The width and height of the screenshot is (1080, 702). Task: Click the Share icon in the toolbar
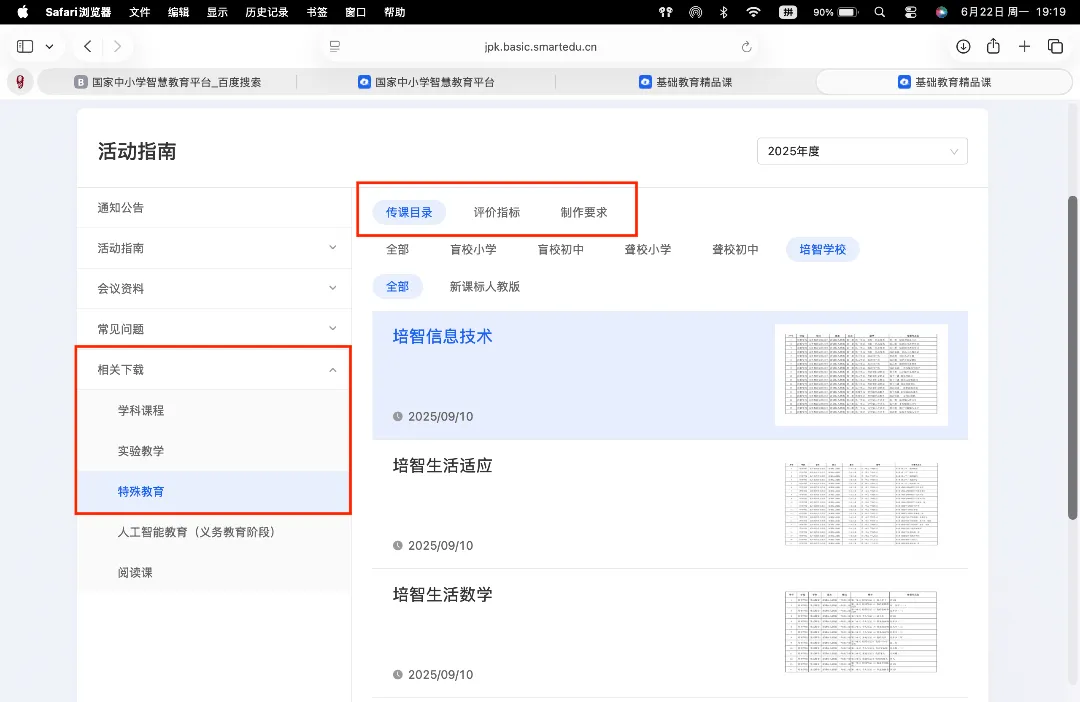993,46
